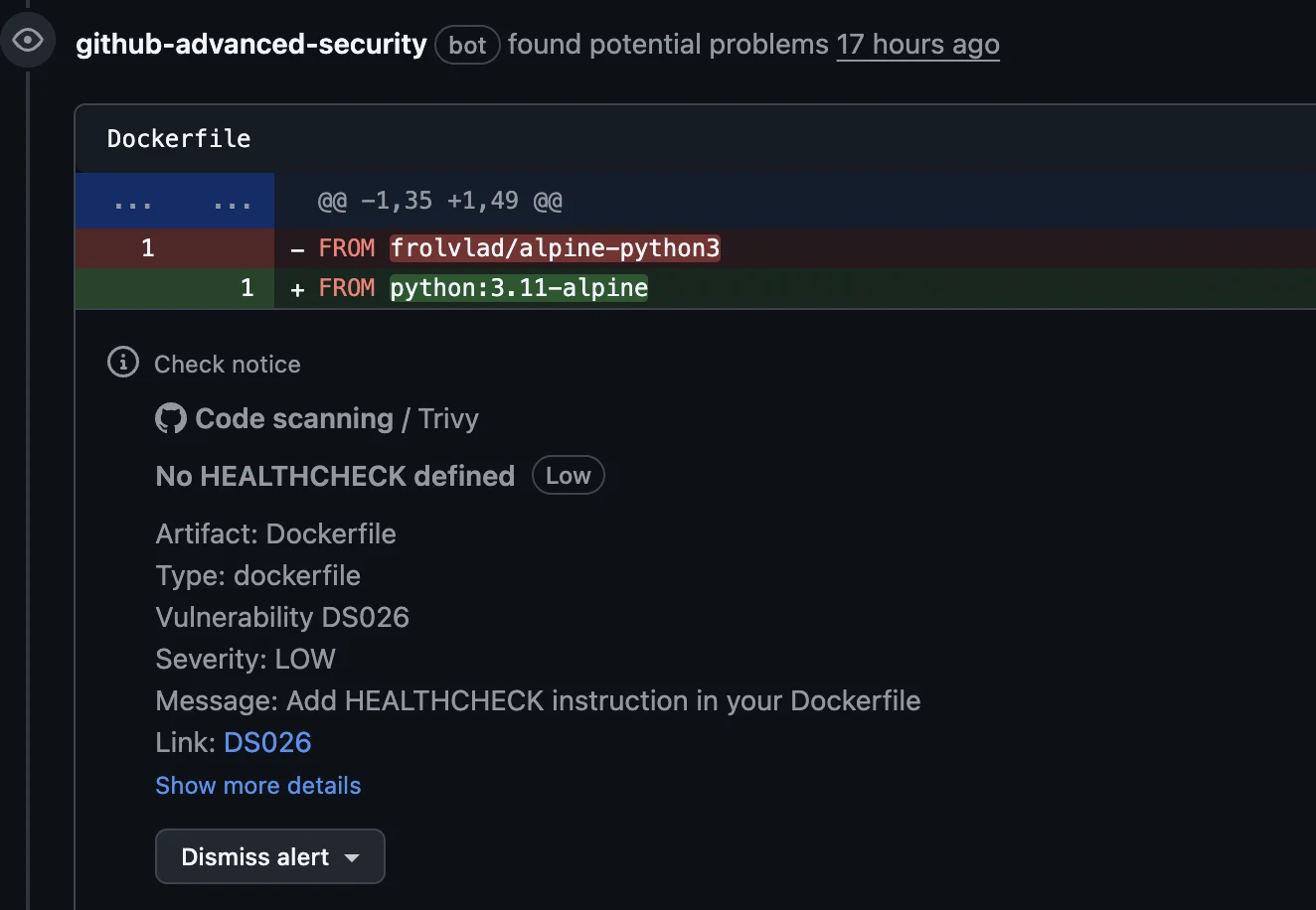Click 'found potential problems' text
Viewport: 1316px width, 910px height.
(668, 45)
